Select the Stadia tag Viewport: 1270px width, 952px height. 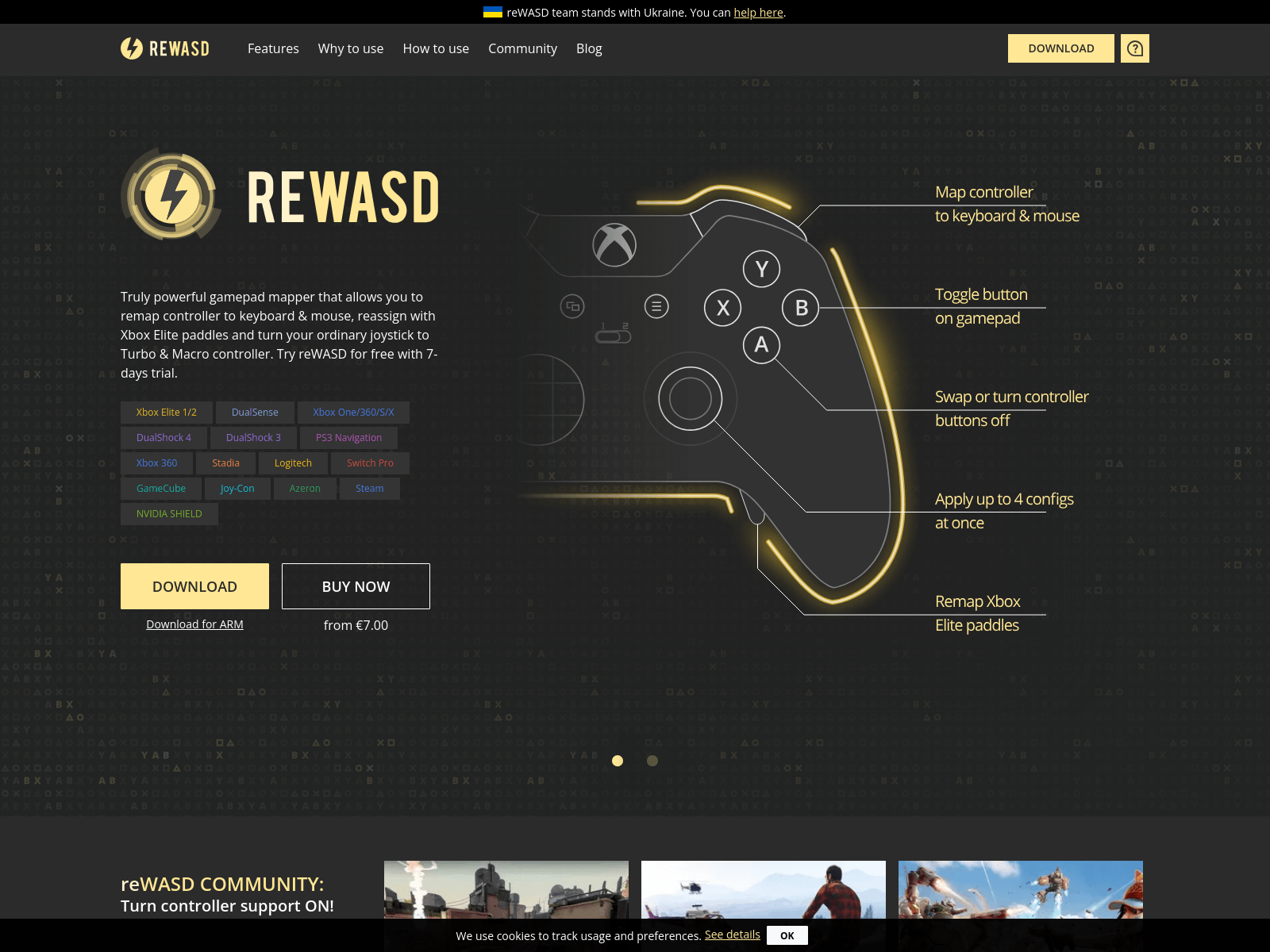coord(225,463)
